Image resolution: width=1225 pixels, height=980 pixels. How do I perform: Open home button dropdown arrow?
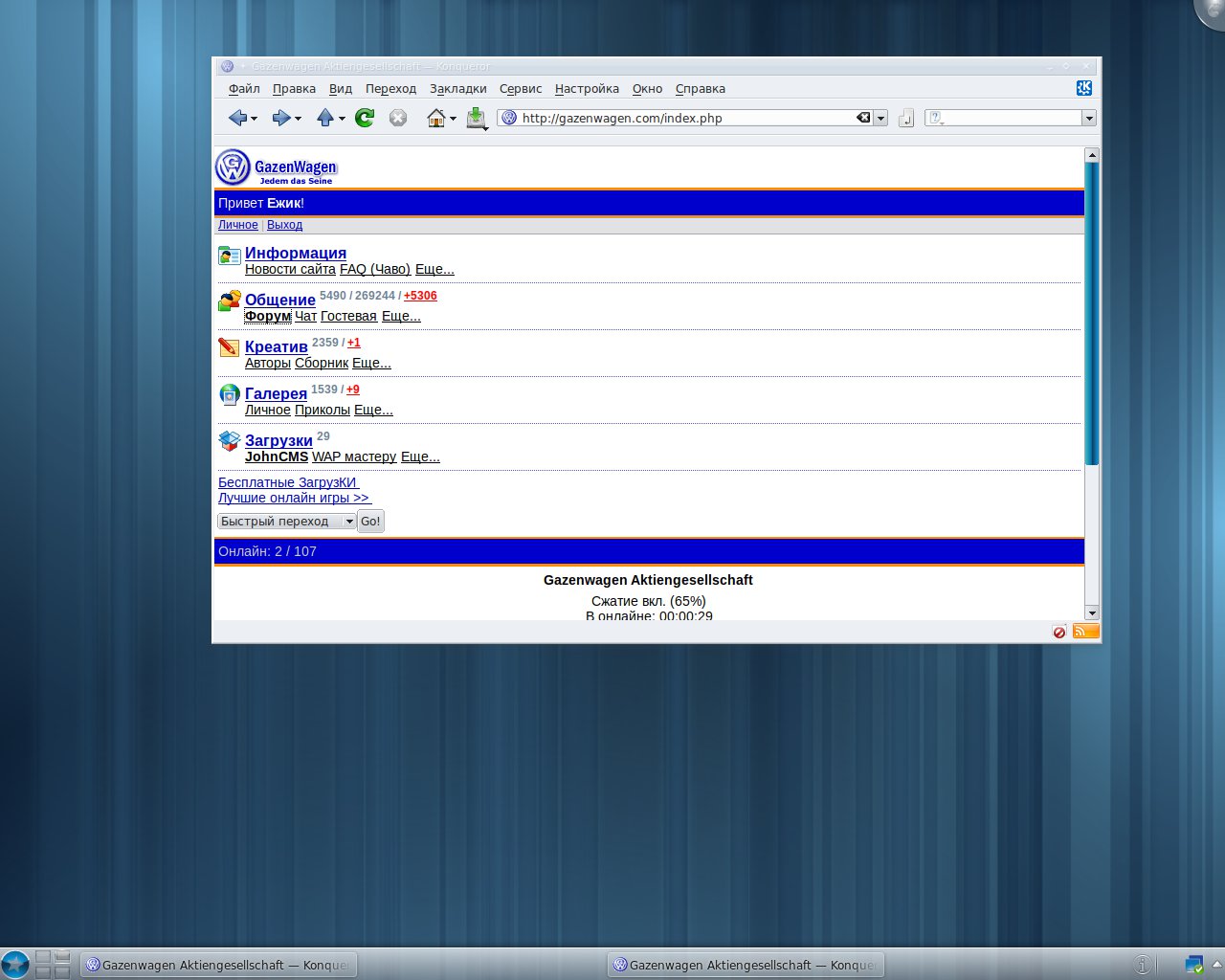click(x=453, y=119)
